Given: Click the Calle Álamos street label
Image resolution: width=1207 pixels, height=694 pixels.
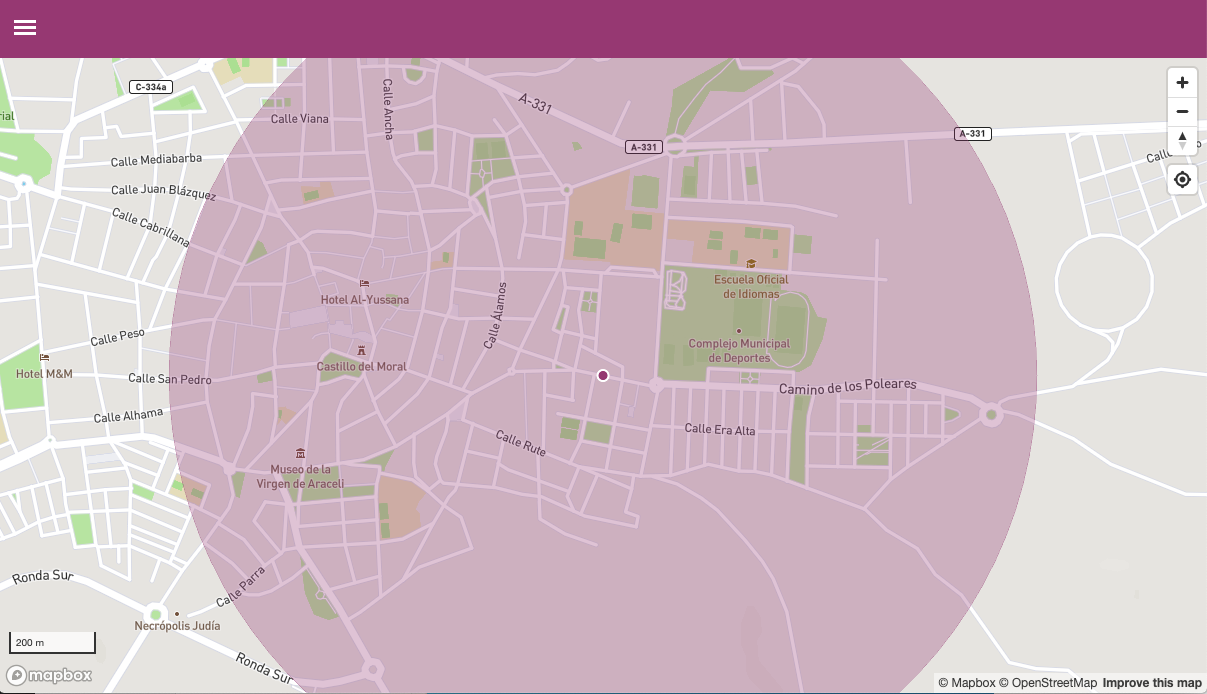Looking at the screenshot, I should pos(495,315).
